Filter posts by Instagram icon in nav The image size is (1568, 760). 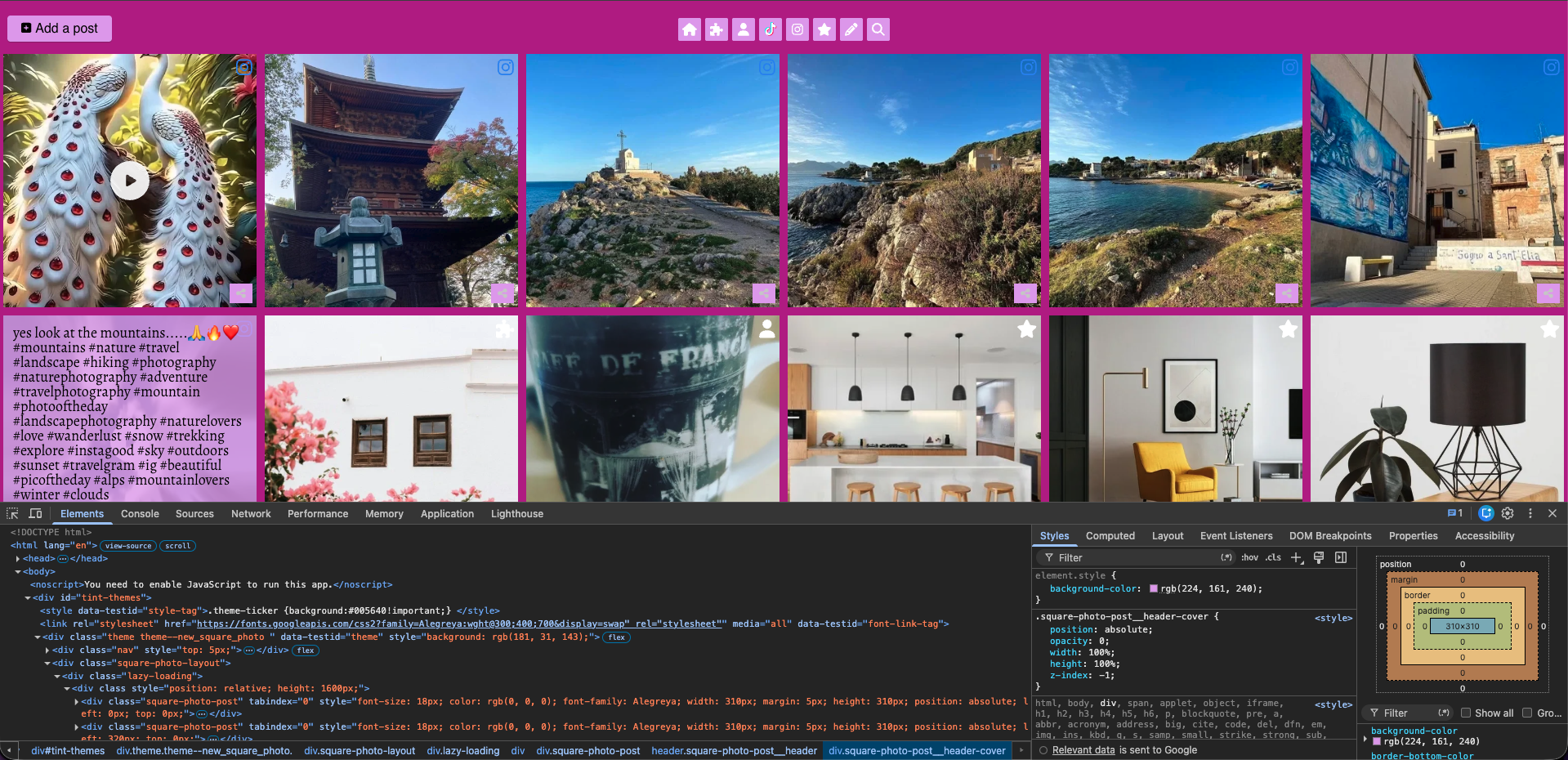pyautogui.click(x=797, y=29)
